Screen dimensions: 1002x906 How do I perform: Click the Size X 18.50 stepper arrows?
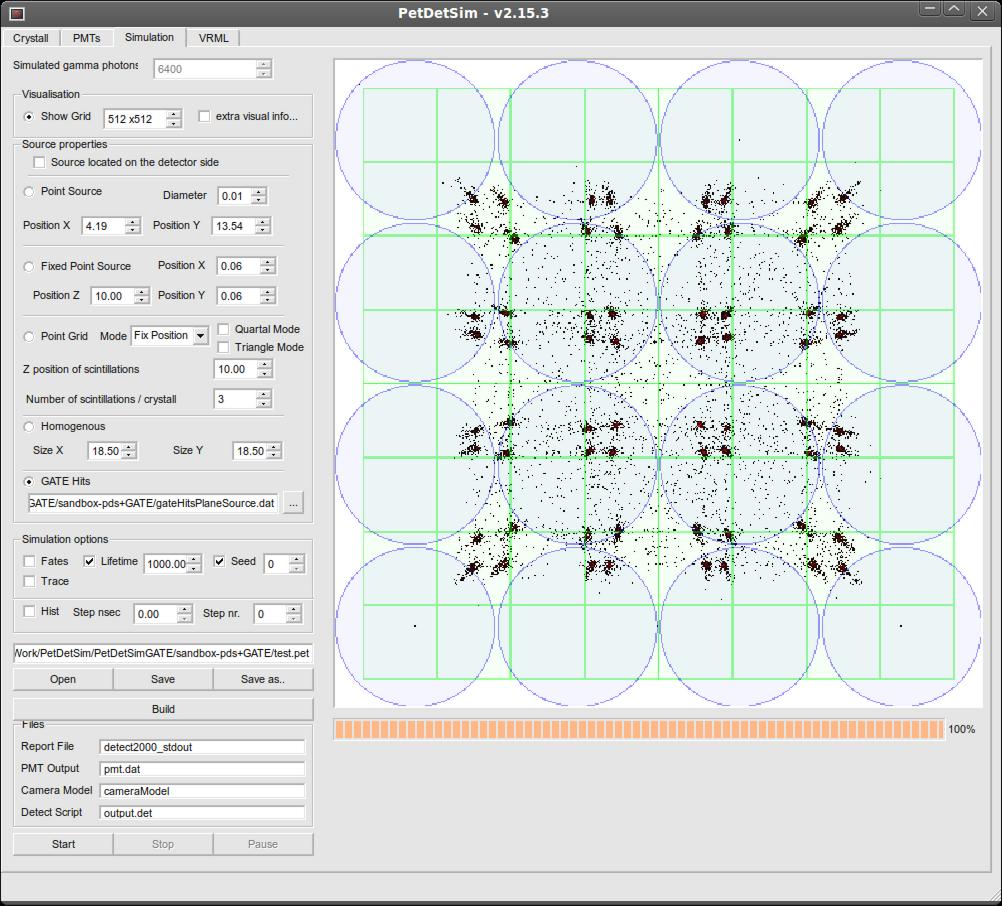coord(128,451)
